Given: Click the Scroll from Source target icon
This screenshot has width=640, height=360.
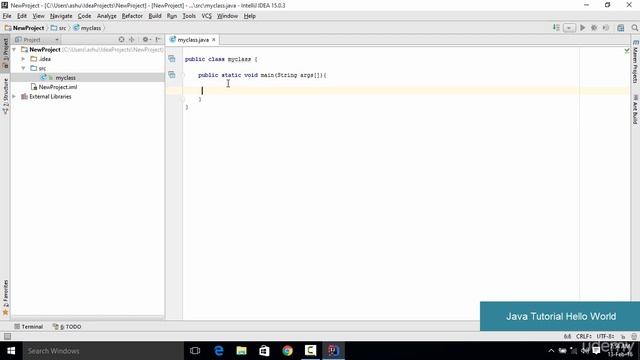Looking at the screenshot, I should click(121, 40).
